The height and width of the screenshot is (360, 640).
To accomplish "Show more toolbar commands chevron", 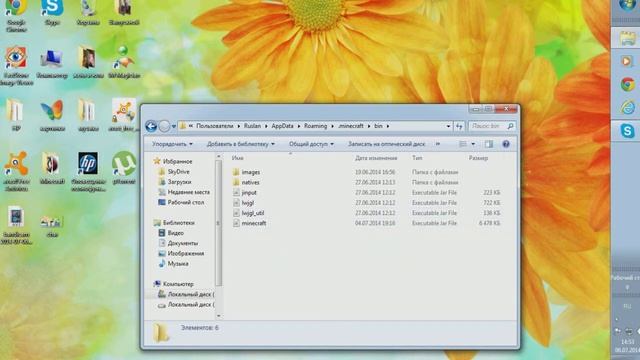I will pos(438,144).
